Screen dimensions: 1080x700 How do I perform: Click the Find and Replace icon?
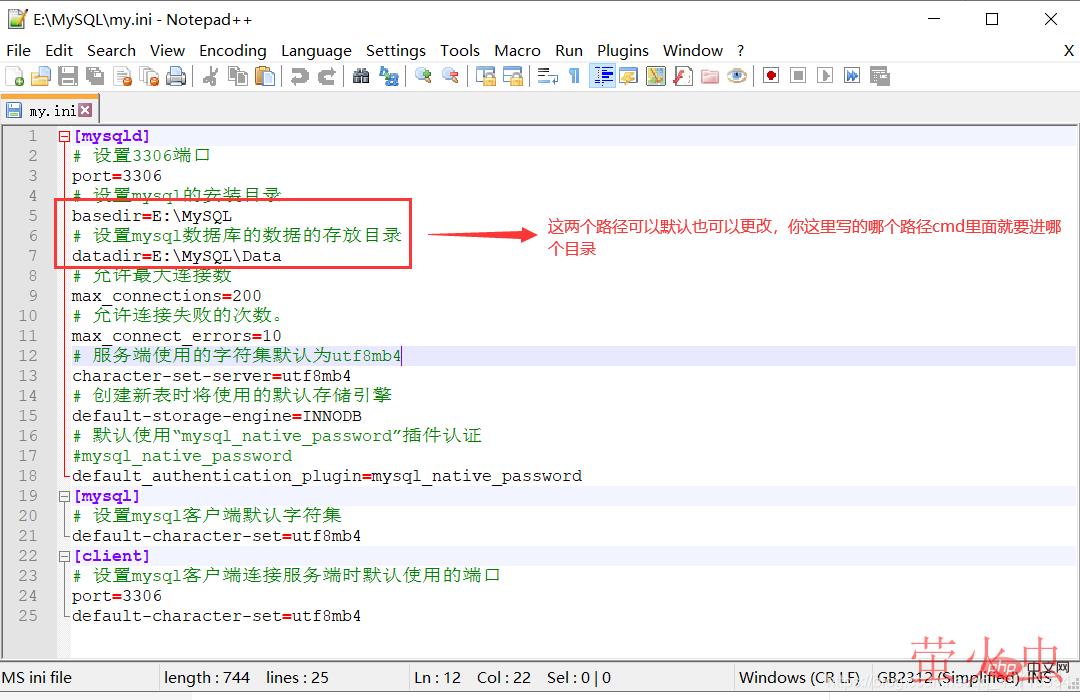click(x=388, y=76)
